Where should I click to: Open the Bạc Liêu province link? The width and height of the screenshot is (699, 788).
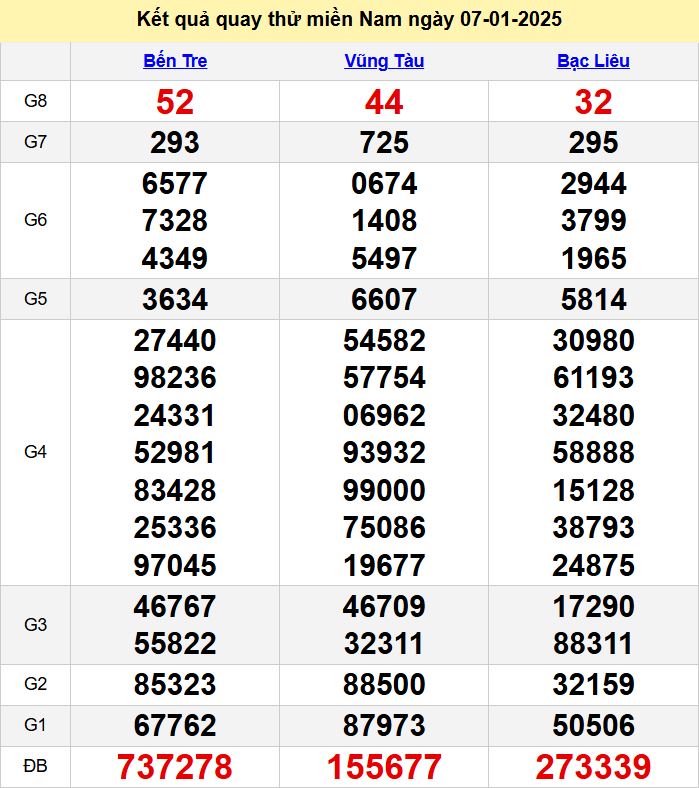point(593,61)
